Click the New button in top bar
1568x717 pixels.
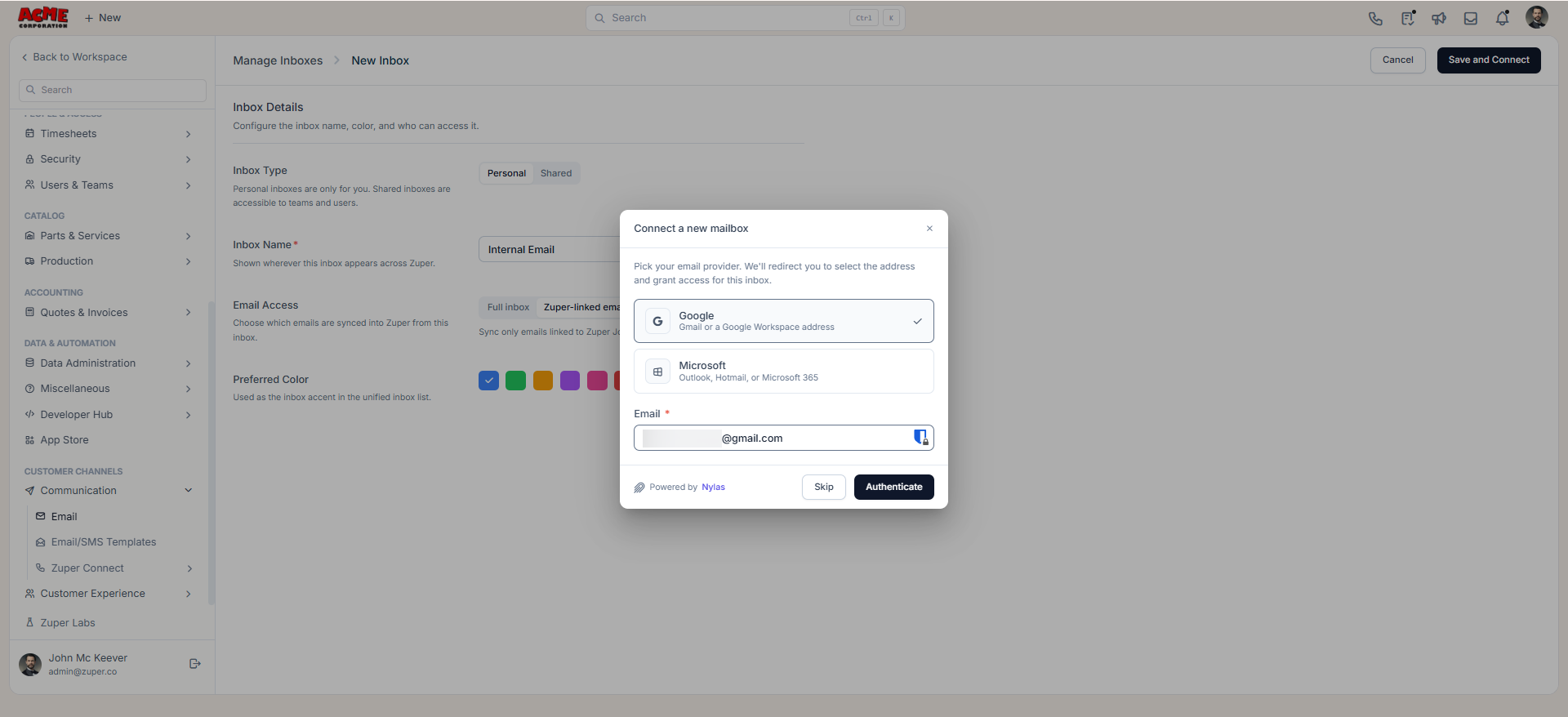[x=103, y=18]
